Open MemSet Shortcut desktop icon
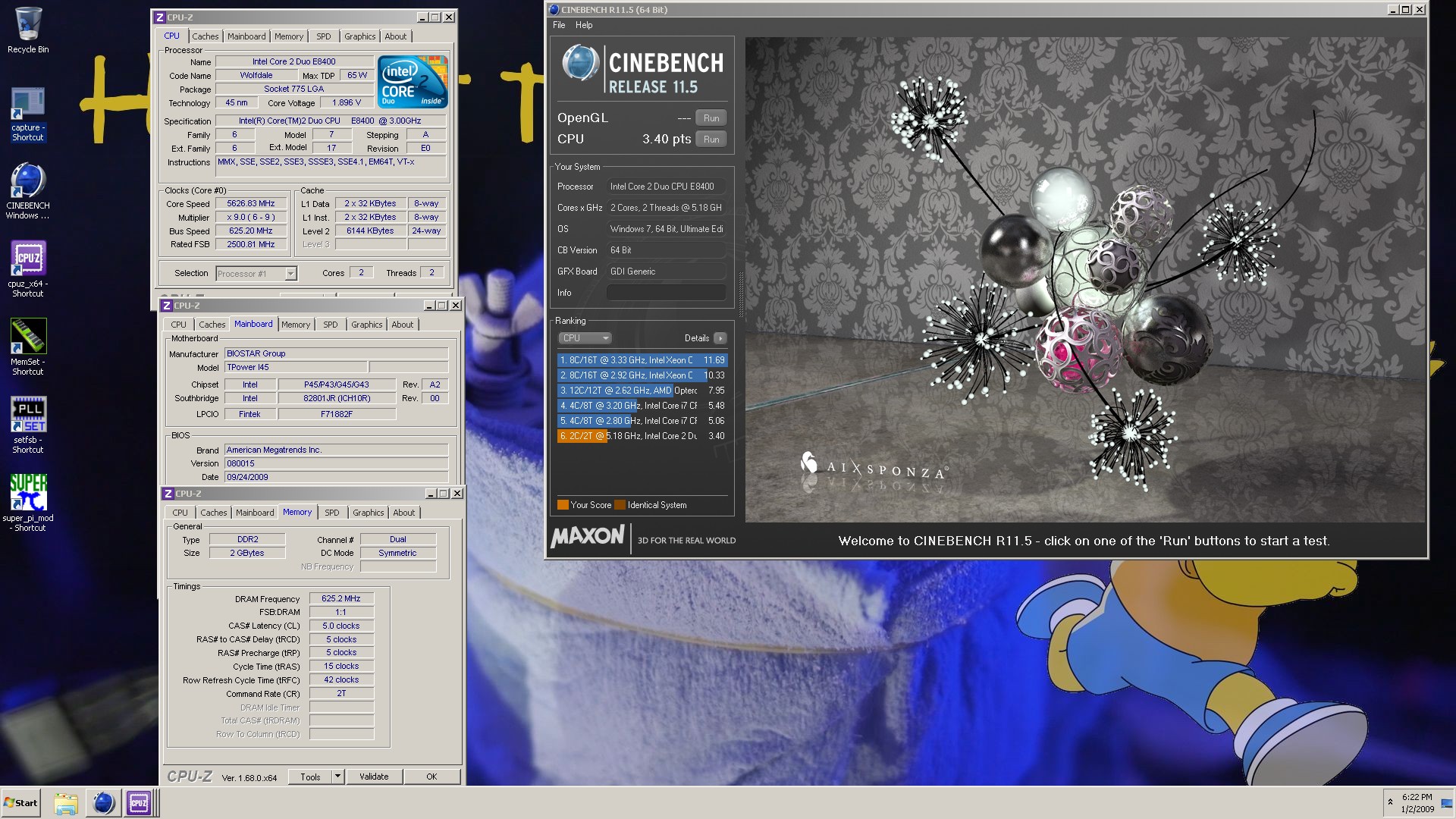1456x819 pixels. [28, 347]
